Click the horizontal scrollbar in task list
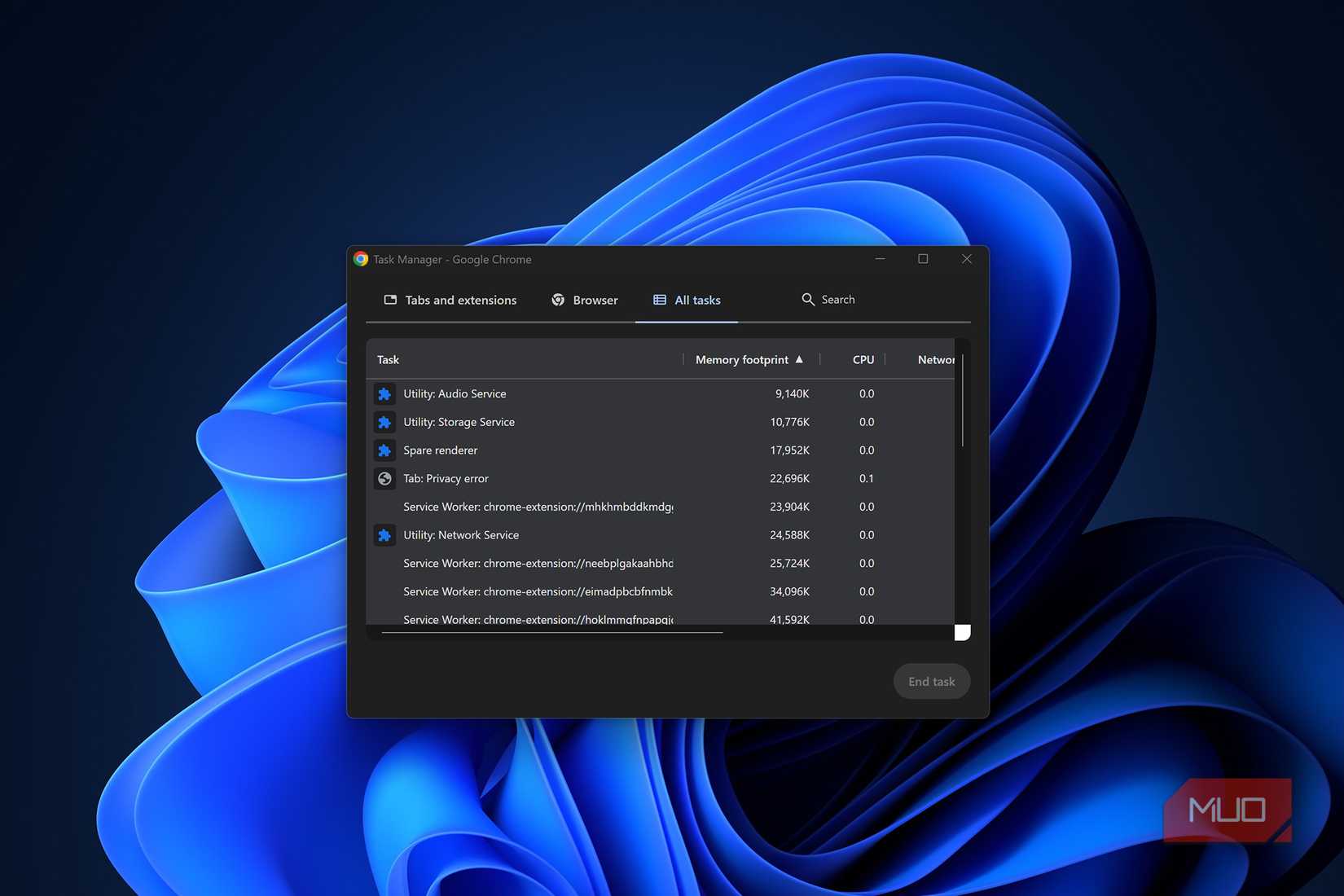This screenshot has width=1344, height=896. coord(551,632)
